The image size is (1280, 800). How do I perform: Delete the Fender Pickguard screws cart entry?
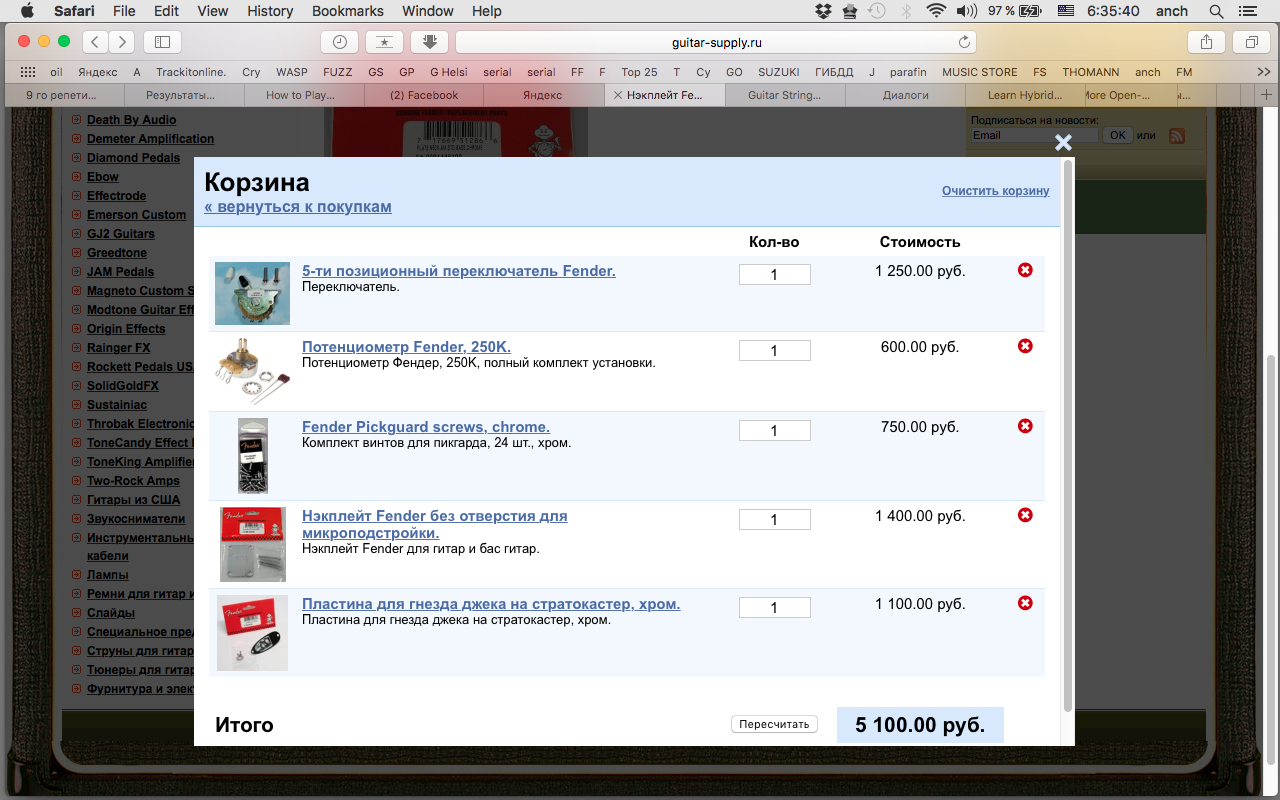[1025, 426]
